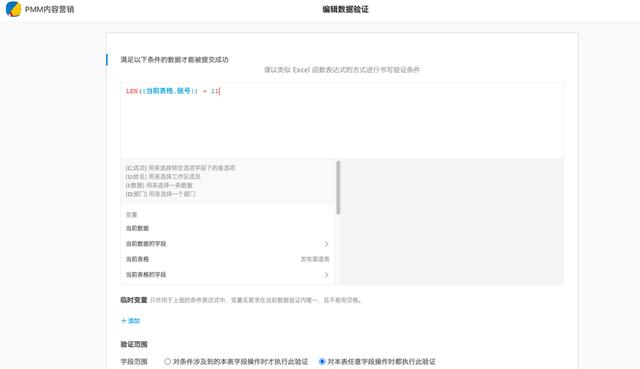
Task: Click inside the LEN formula expression editor
Action: [342, 120]
